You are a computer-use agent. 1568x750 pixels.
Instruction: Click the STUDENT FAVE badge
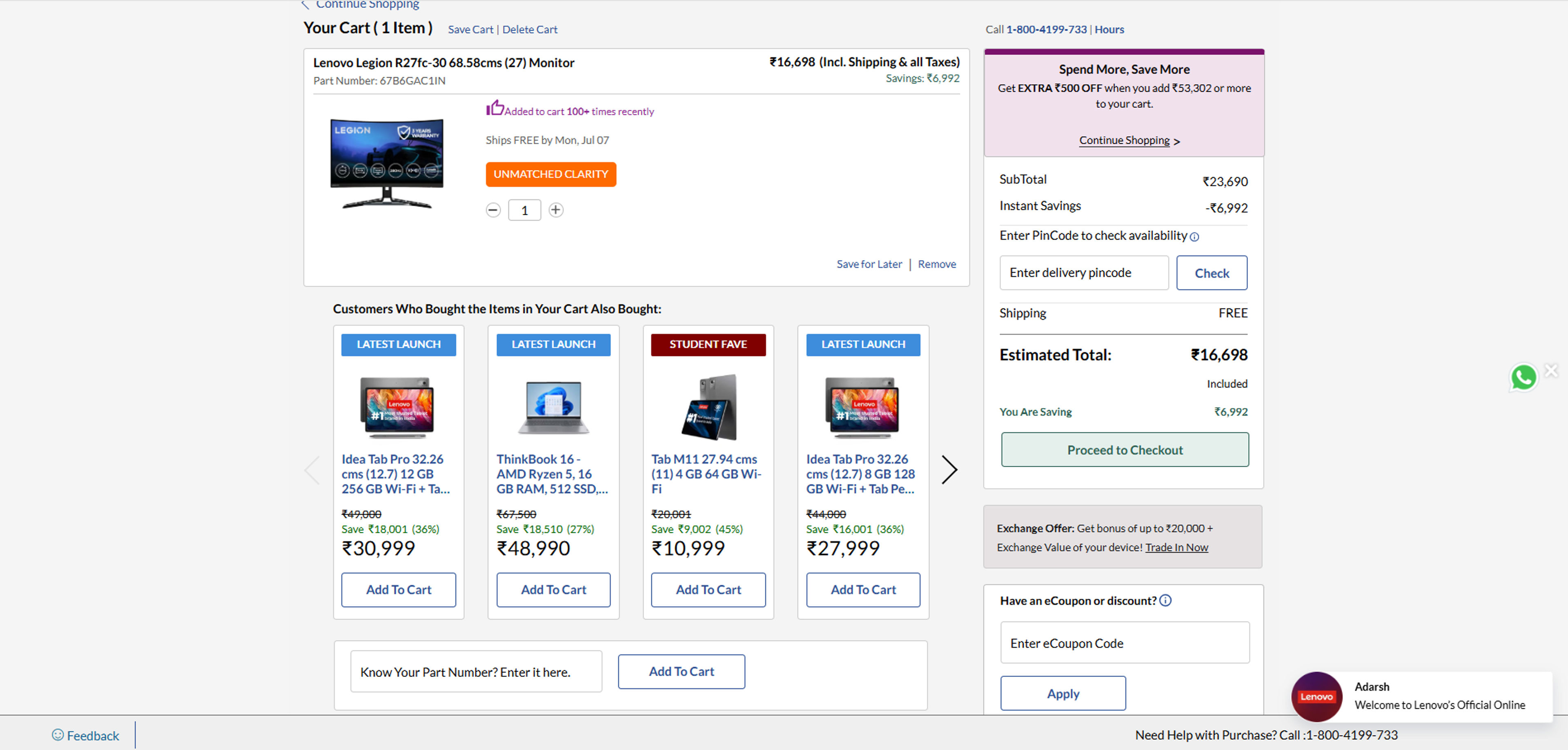708,345
